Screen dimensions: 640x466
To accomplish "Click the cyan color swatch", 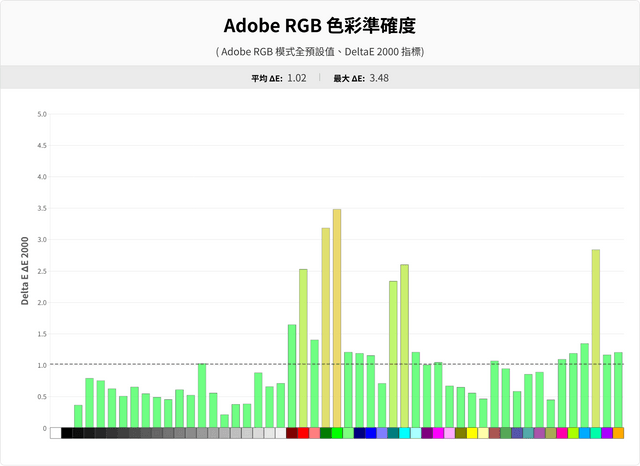I will (404, 433).
